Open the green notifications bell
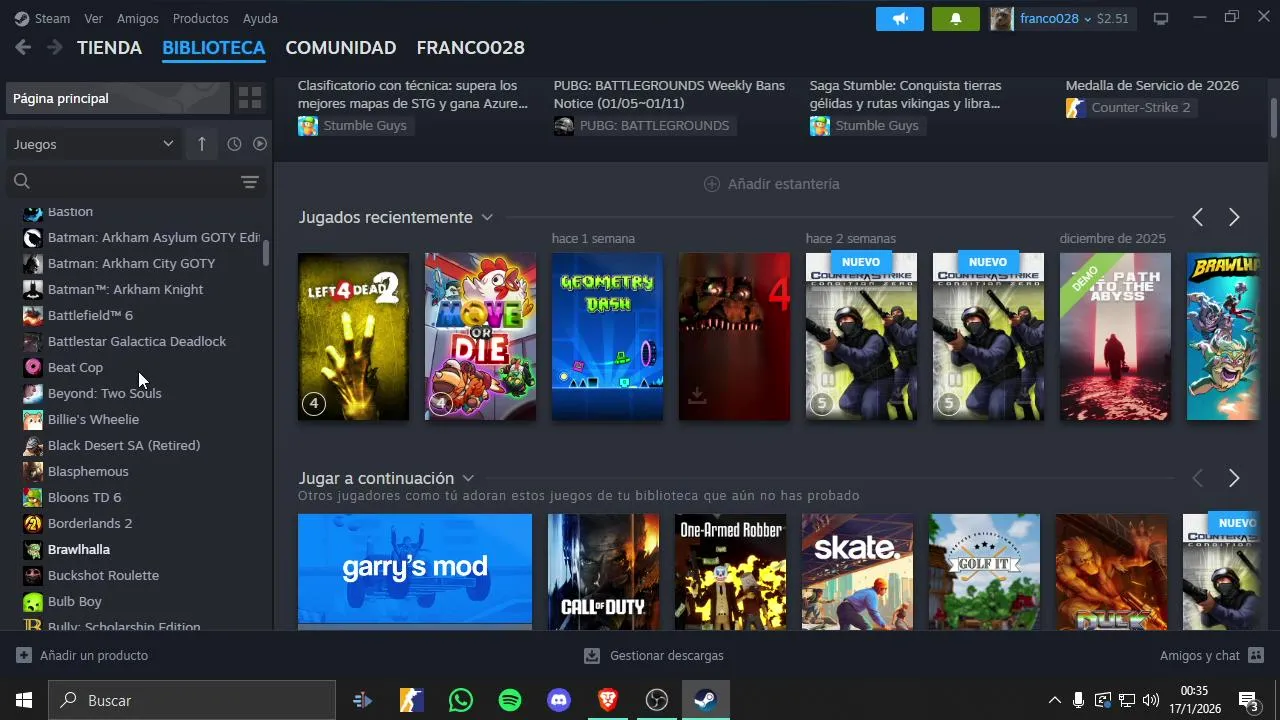Image resolution: width=1280 pixels, height=720 pixels. coord(956,19)
